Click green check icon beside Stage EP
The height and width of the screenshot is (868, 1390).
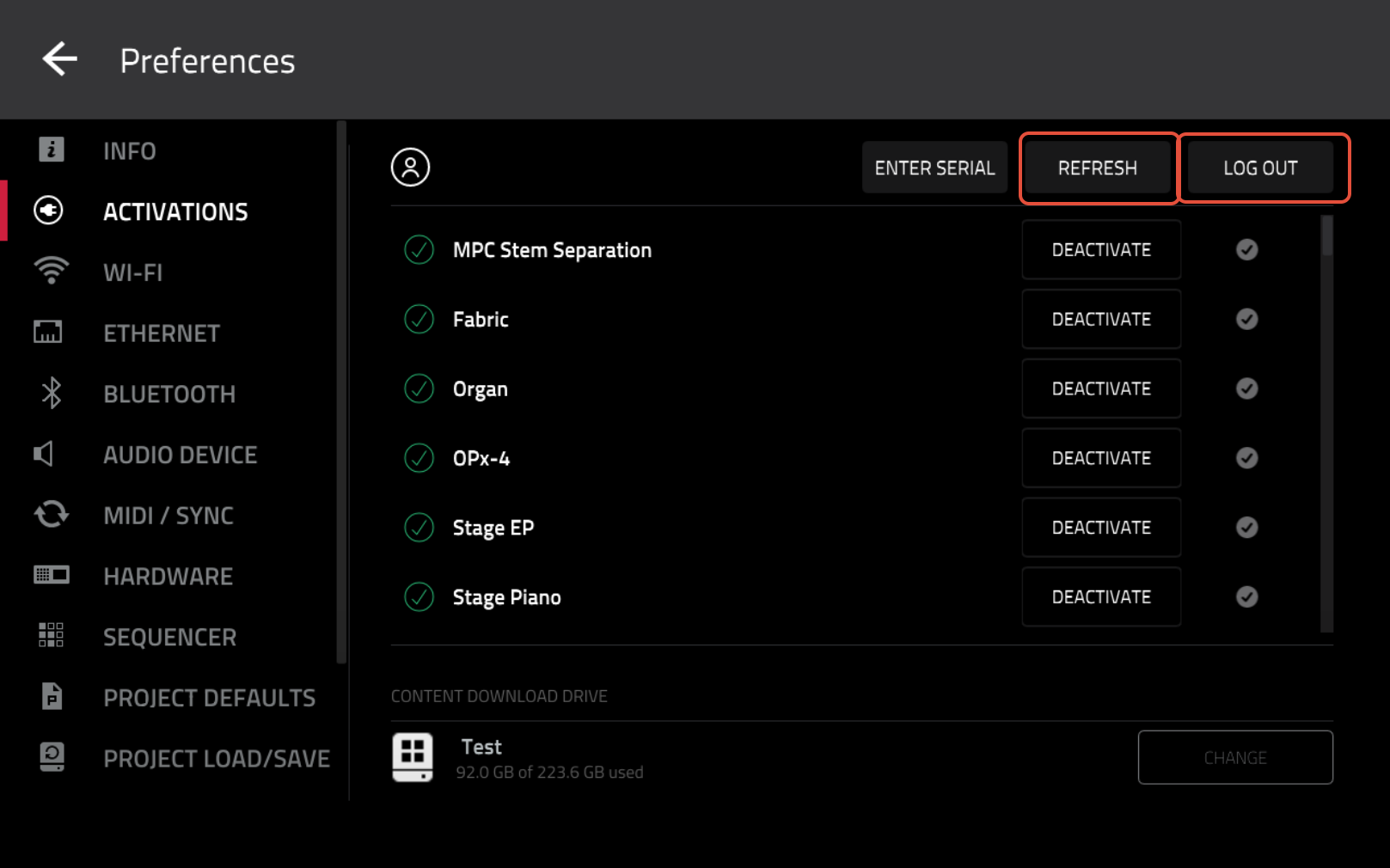coord(419,527)
